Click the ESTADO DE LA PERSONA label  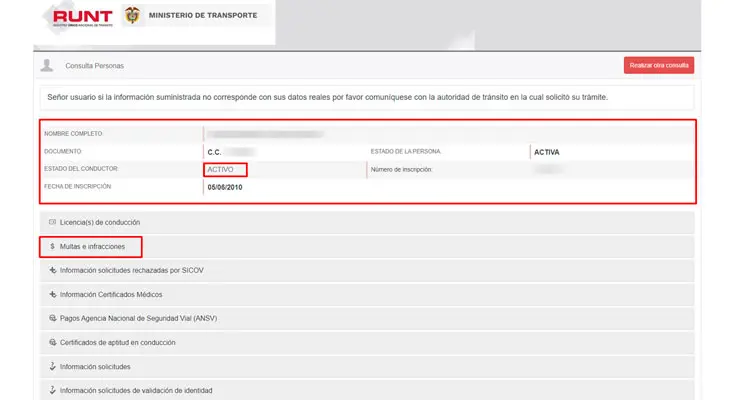pyautogui.click(x=406, y=151)
